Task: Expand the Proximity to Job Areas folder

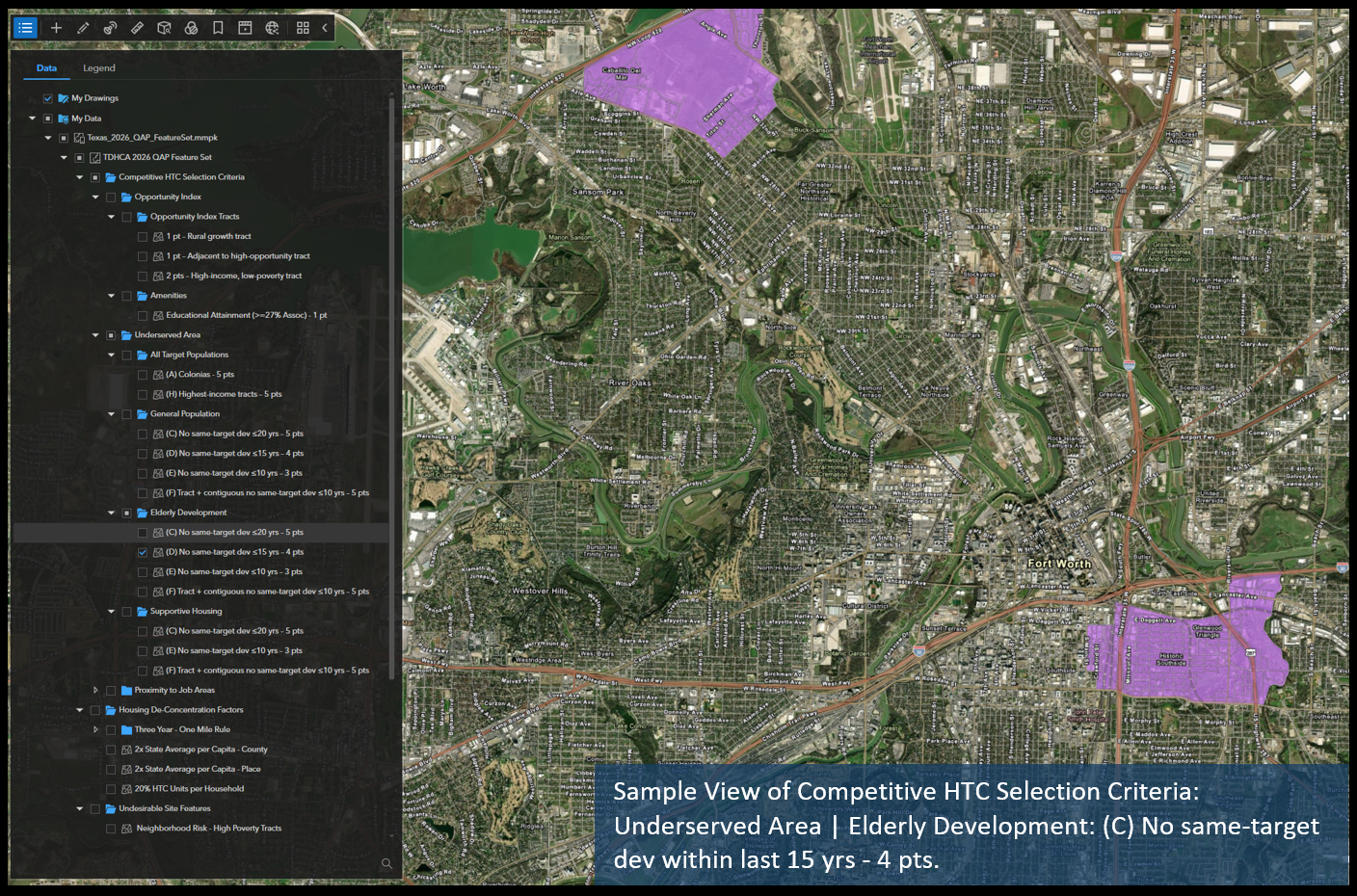Action: pos(95,690)
